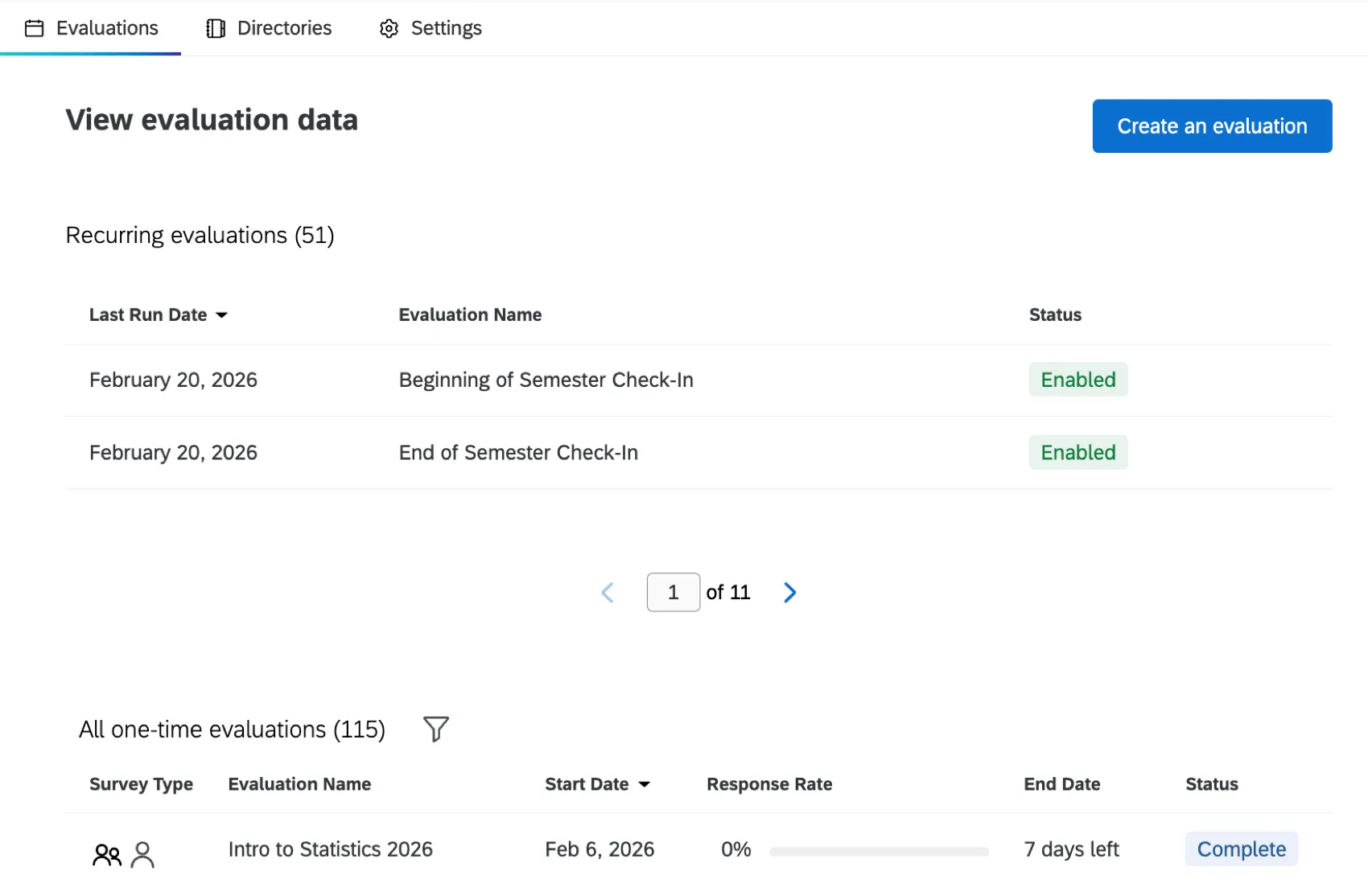
Task: Open Settings via the gear icon
Action: point(388,28)
